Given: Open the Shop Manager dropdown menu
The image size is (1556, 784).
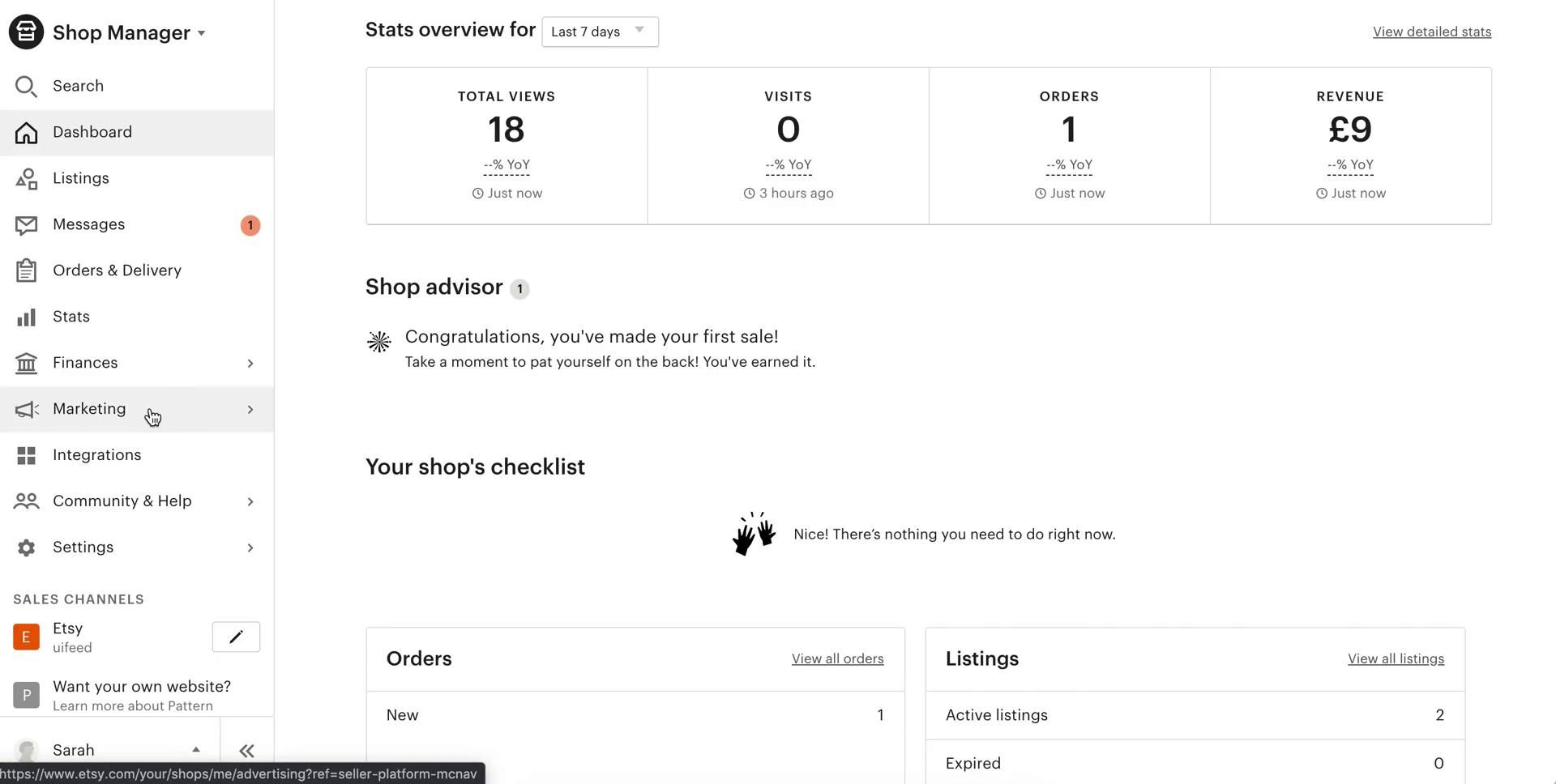Looking at the screenshot, I should [x=201, y=33].
